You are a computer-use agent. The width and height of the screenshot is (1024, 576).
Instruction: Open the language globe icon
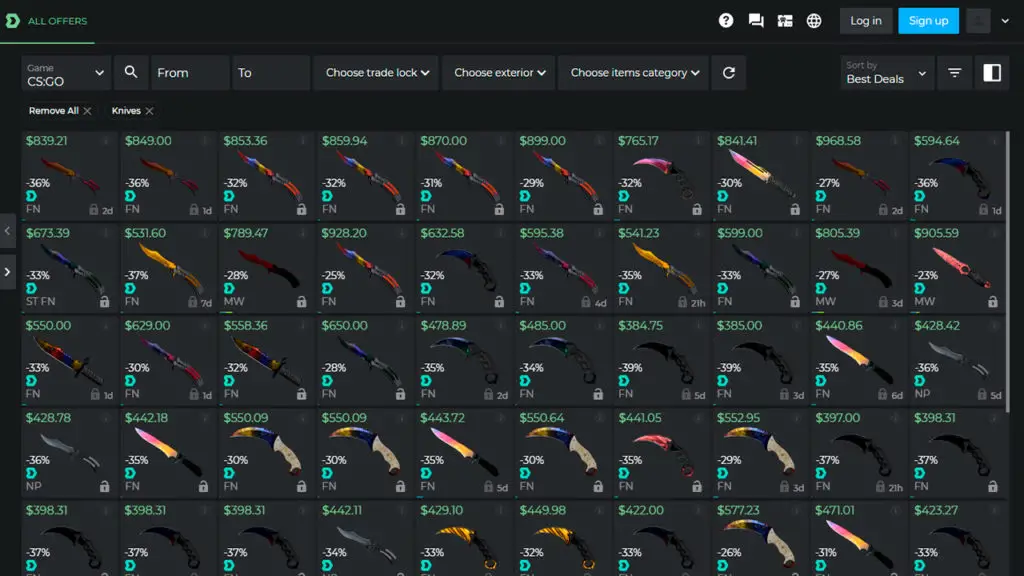pyautogui.click(x=814, y=21)
